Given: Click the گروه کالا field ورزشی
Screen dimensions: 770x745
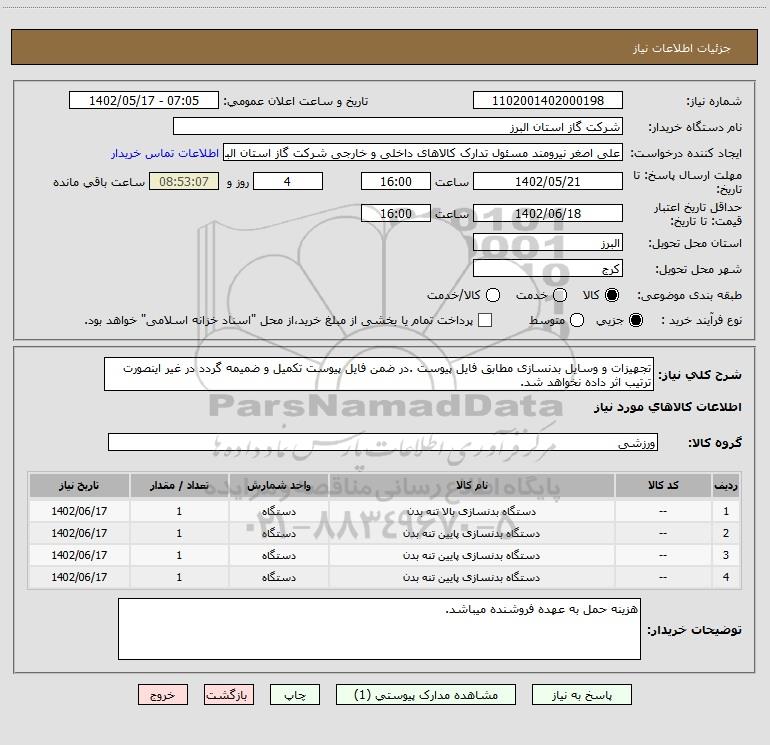Looking at the screenshot, I should click(383, 442).
